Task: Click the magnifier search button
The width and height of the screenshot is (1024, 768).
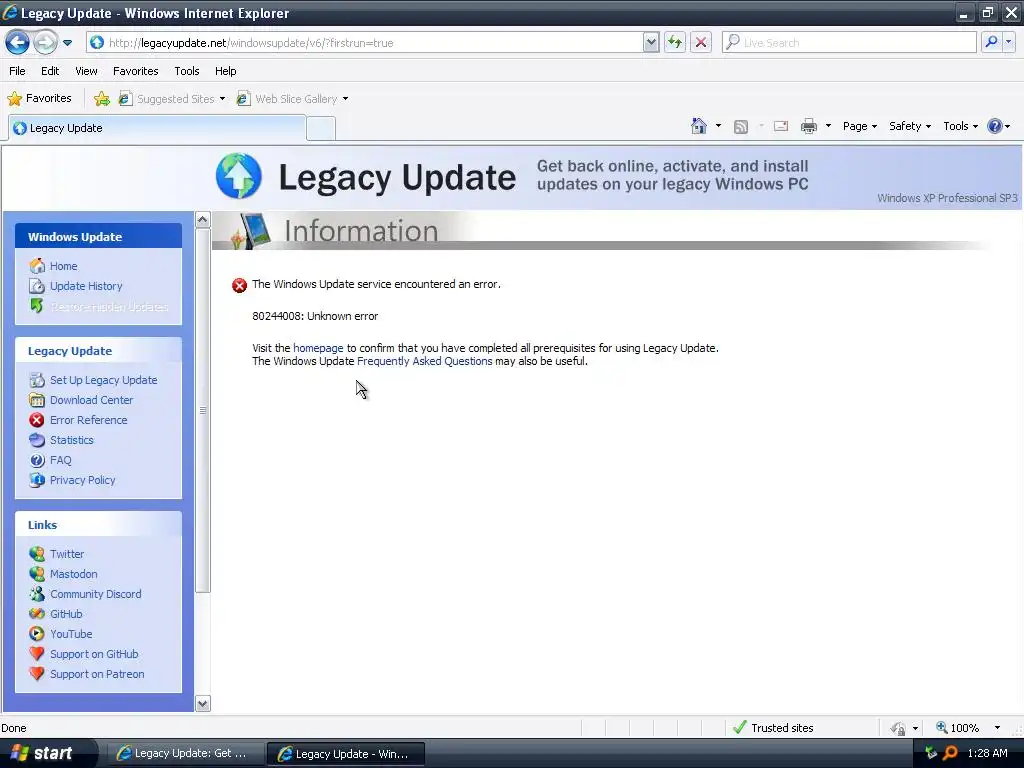Action: (x=991, y=42)
